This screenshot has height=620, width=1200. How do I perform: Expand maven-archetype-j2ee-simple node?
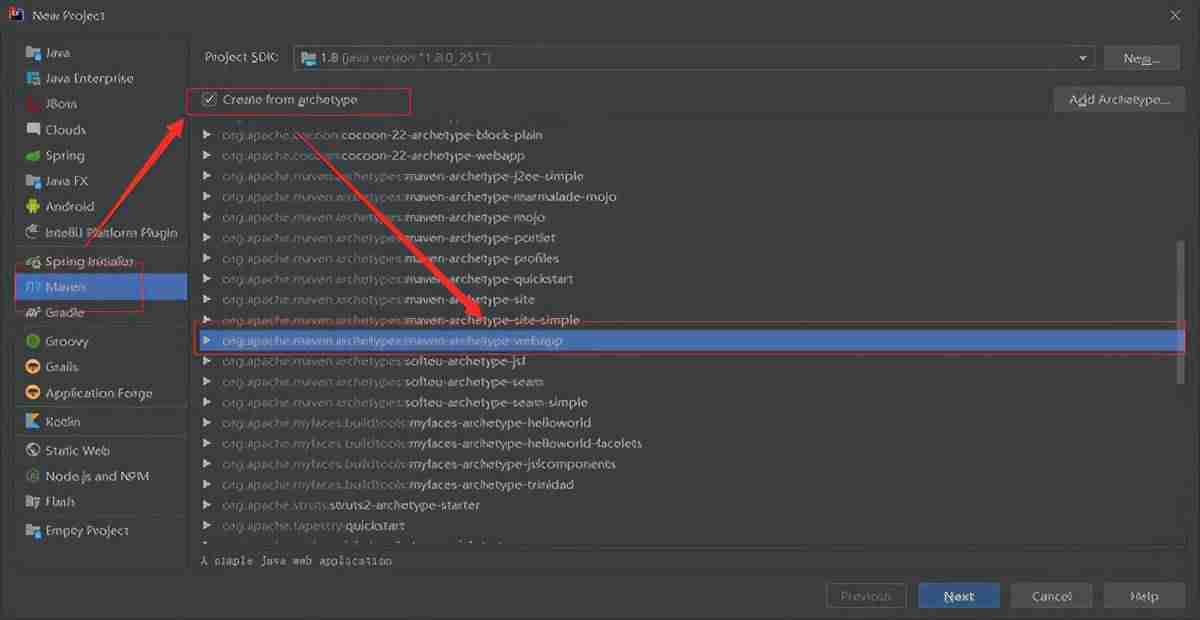click(207, 176)
